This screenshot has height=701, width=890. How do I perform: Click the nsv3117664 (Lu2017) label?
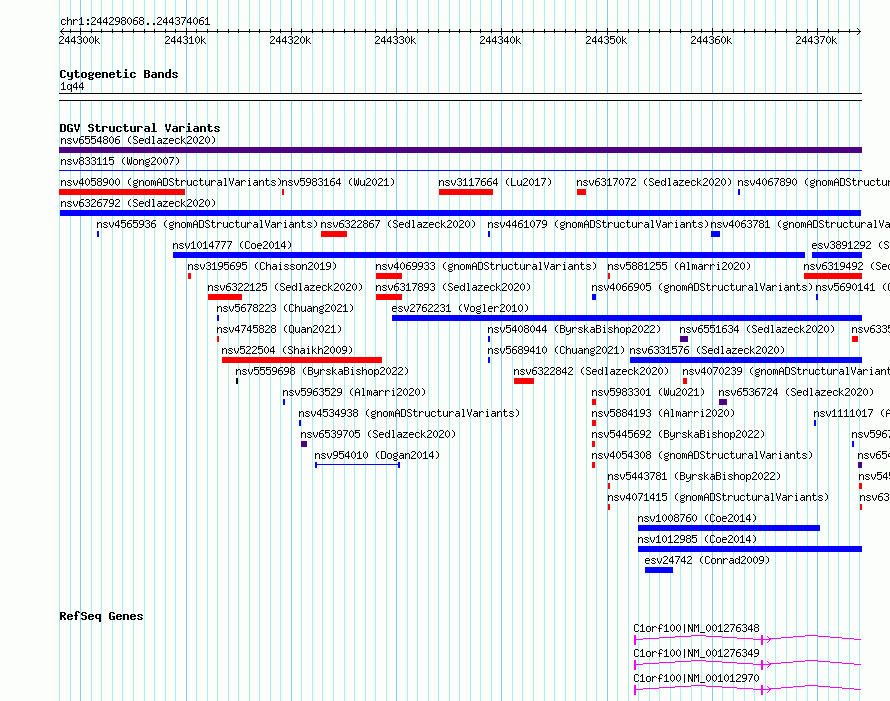(x=495, y=182)
